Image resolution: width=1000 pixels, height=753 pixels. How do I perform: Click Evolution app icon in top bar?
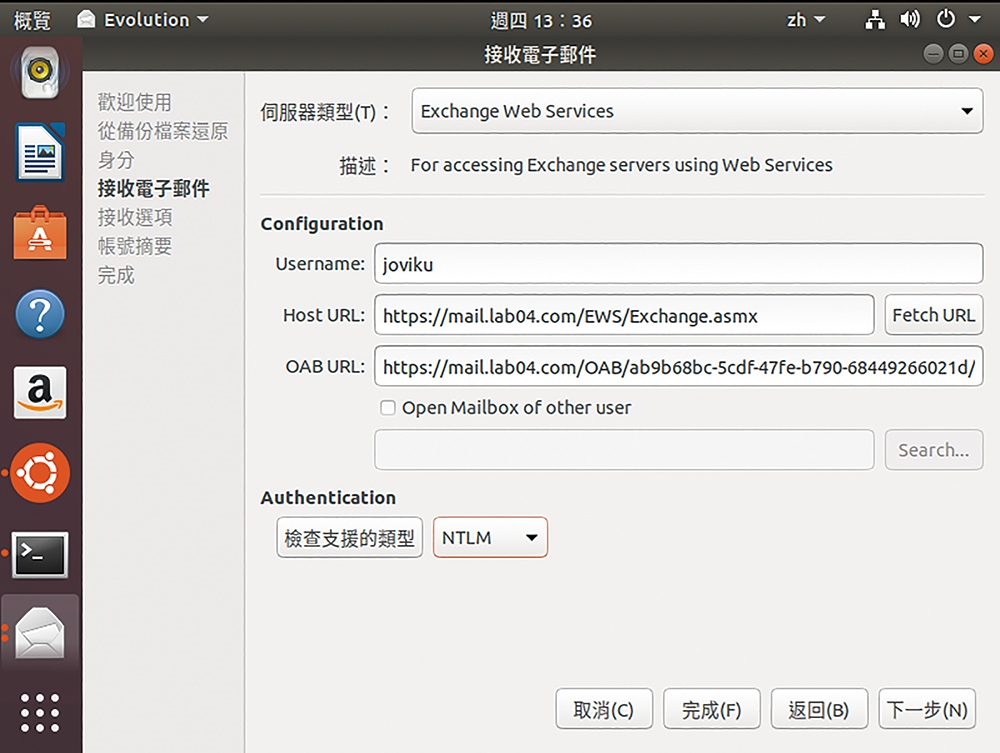point(86,20)
